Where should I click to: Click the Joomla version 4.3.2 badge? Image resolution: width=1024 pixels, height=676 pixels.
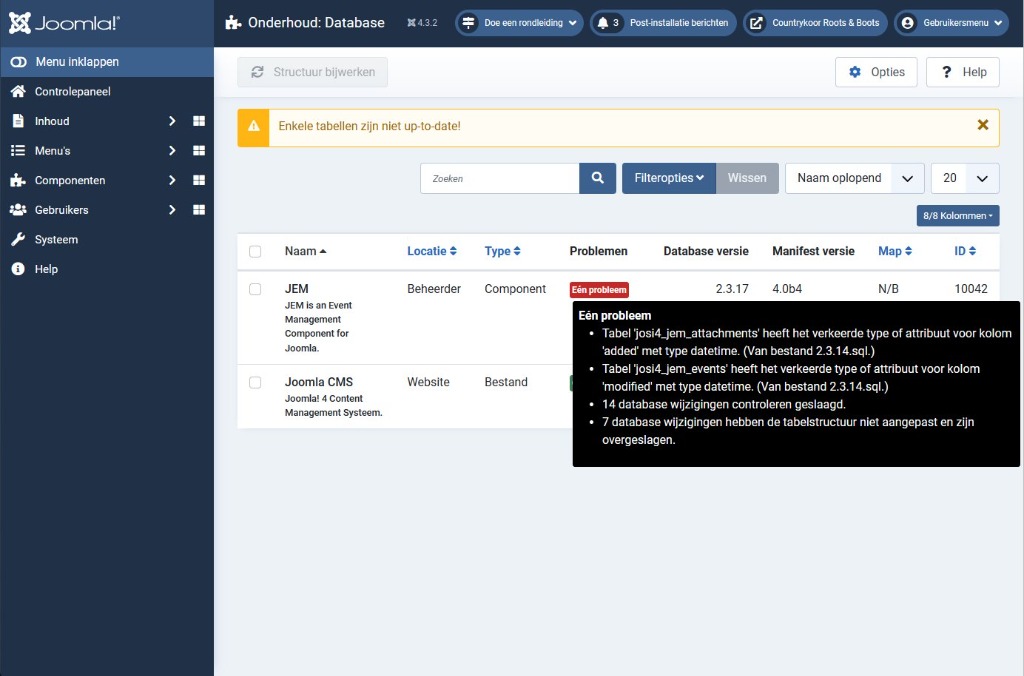422,23
